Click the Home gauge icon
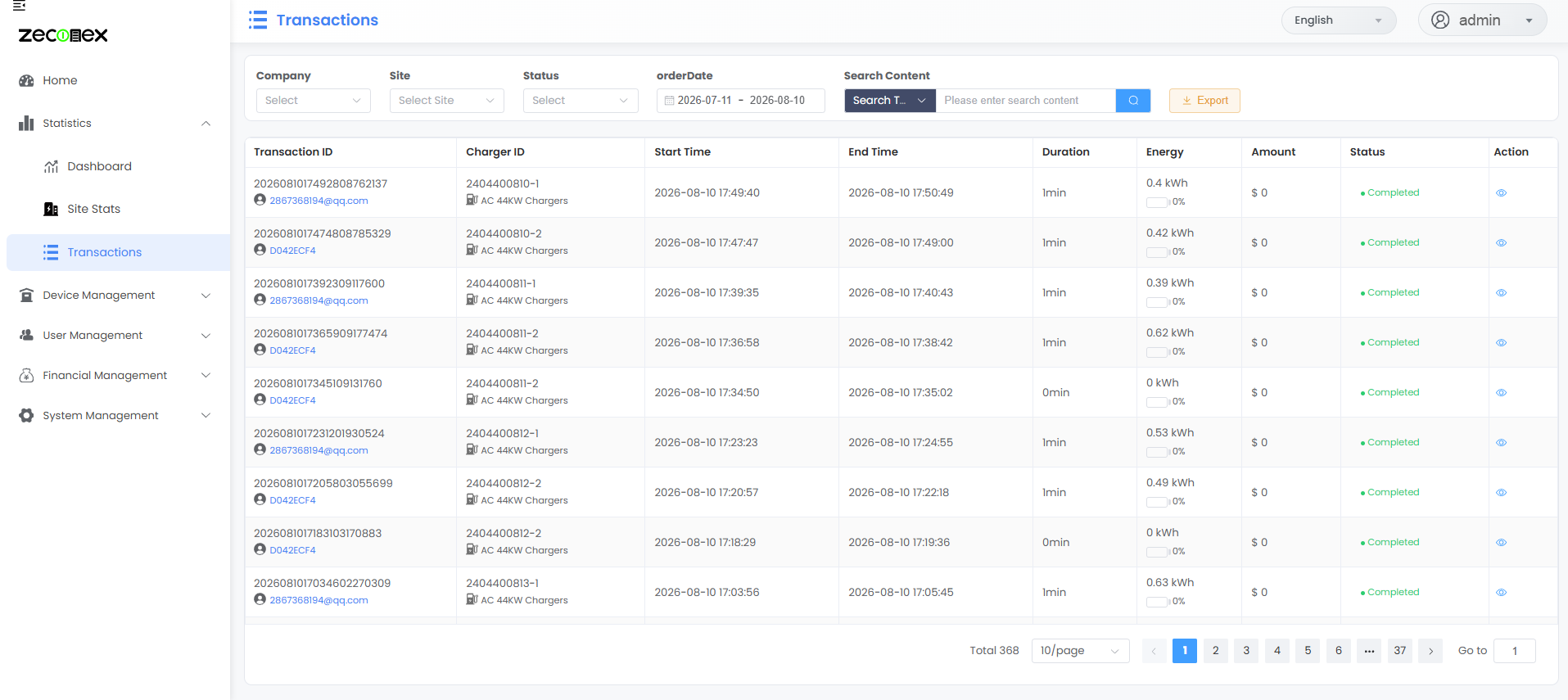 pyautogui.click(x=26, y=80)
